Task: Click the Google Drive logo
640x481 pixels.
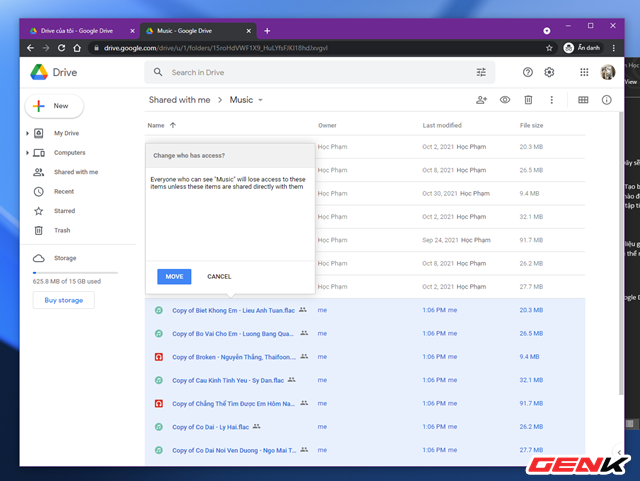Action: coord(54,72)
